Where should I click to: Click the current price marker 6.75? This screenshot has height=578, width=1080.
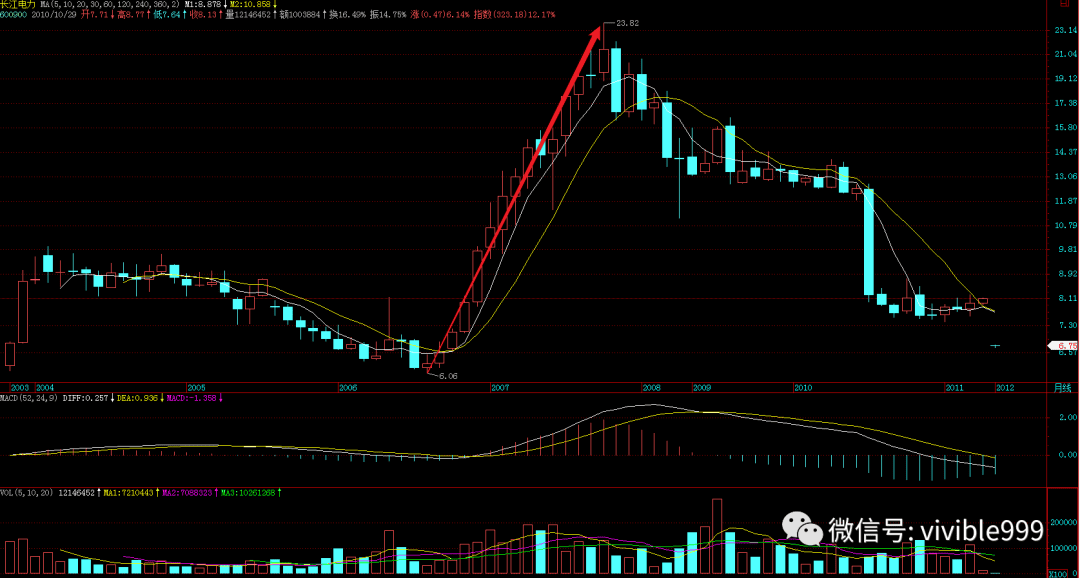pyautogui.click(x=1063, y=345)
